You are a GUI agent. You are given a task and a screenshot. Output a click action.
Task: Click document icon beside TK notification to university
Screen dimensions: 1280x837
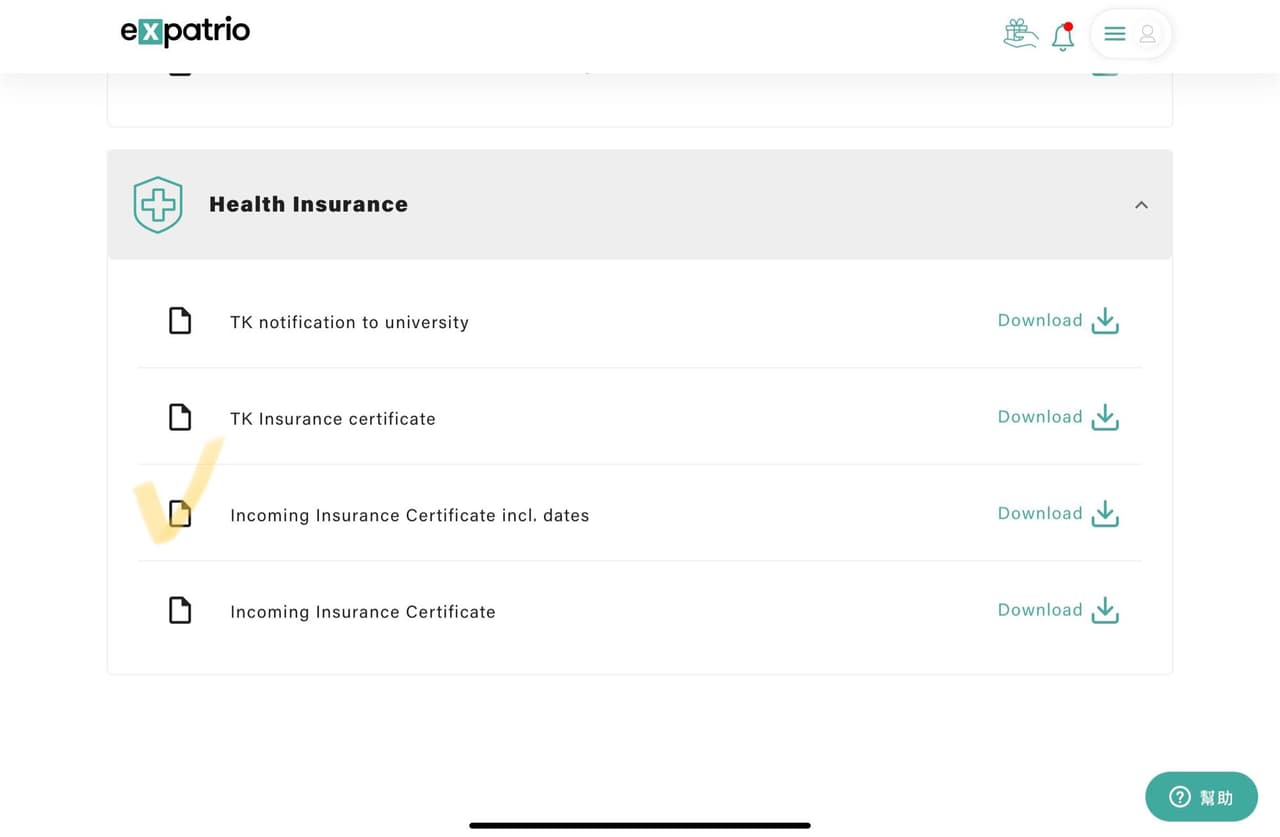[x=179, y=321]
